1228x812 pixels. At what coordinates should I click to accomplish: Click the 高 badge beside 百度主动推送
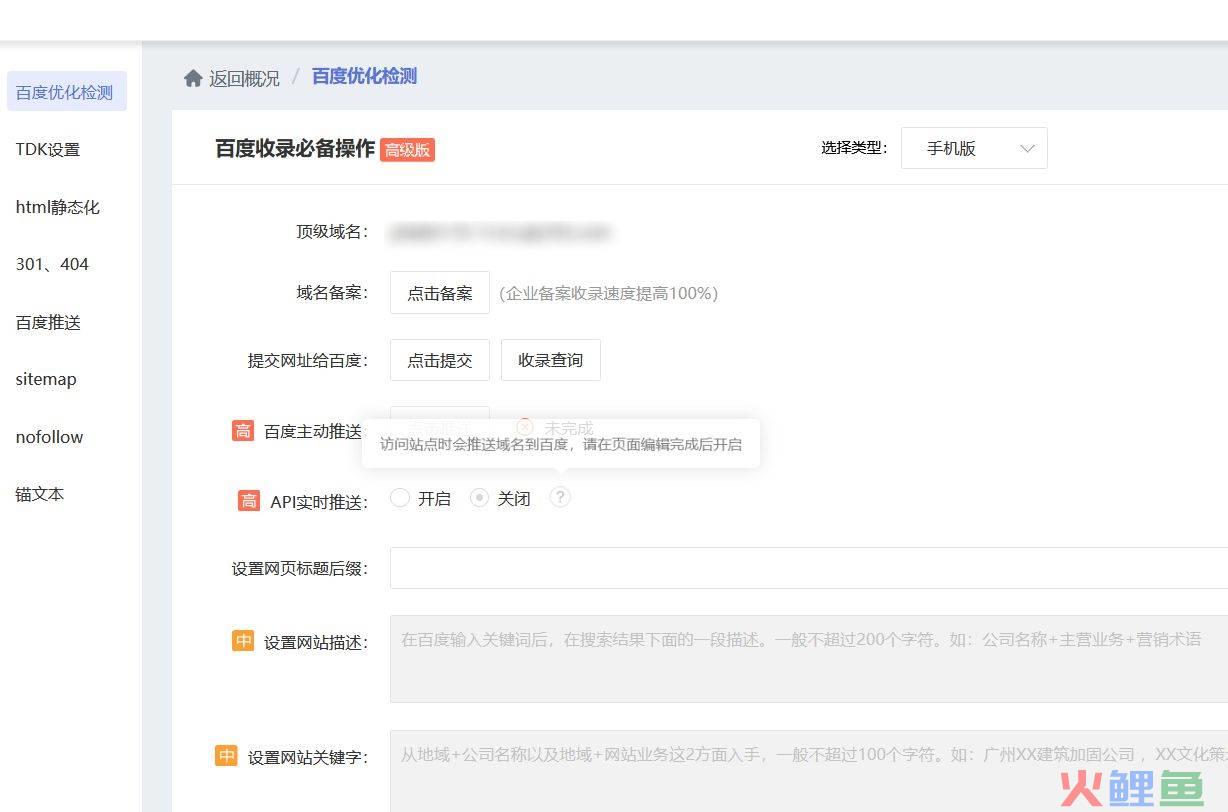pyautogui.click(x=243, y=431)
